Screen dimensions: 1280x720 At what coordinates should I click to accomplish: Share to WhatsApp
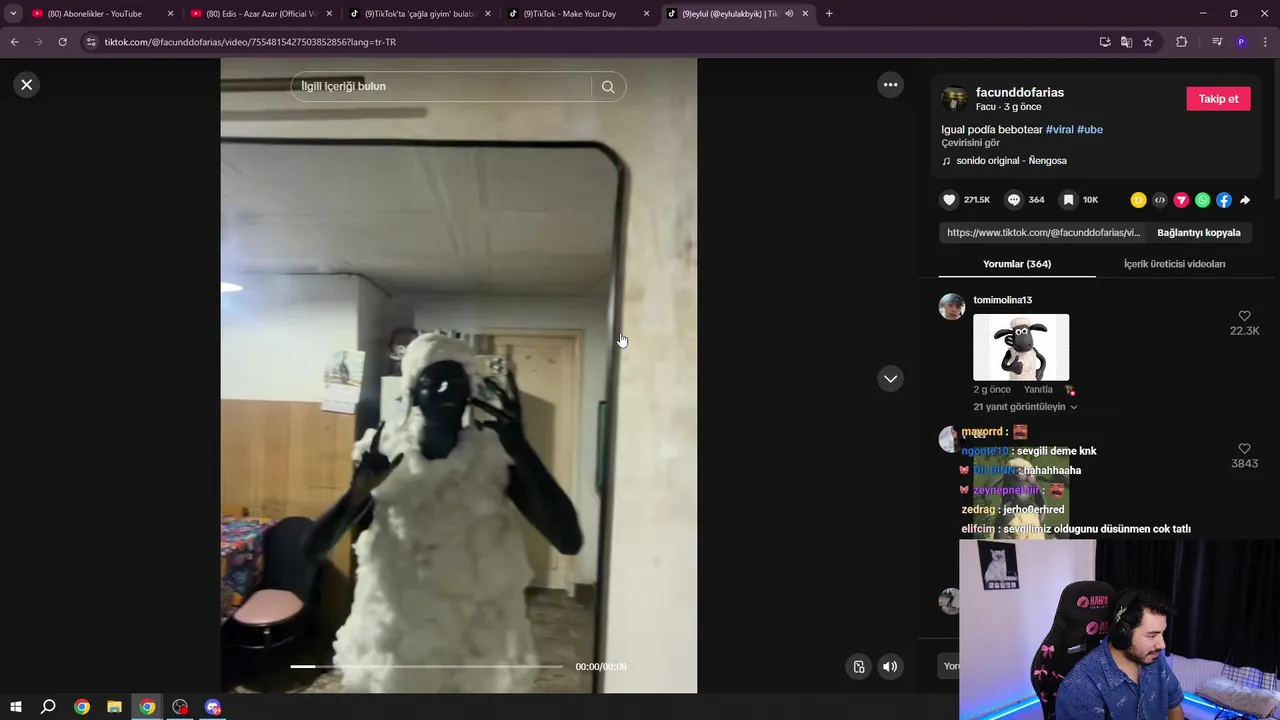(x=1202, y=200)
